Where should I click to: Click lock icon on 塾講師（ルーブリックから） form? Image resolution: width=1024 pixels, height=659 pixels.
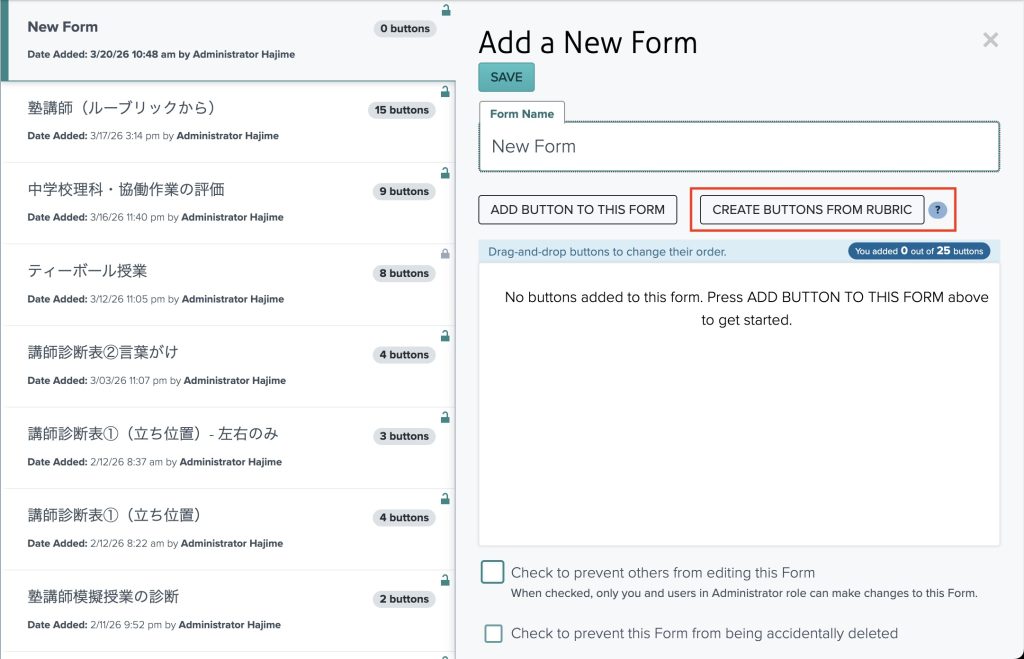click(x=445, y=91)
